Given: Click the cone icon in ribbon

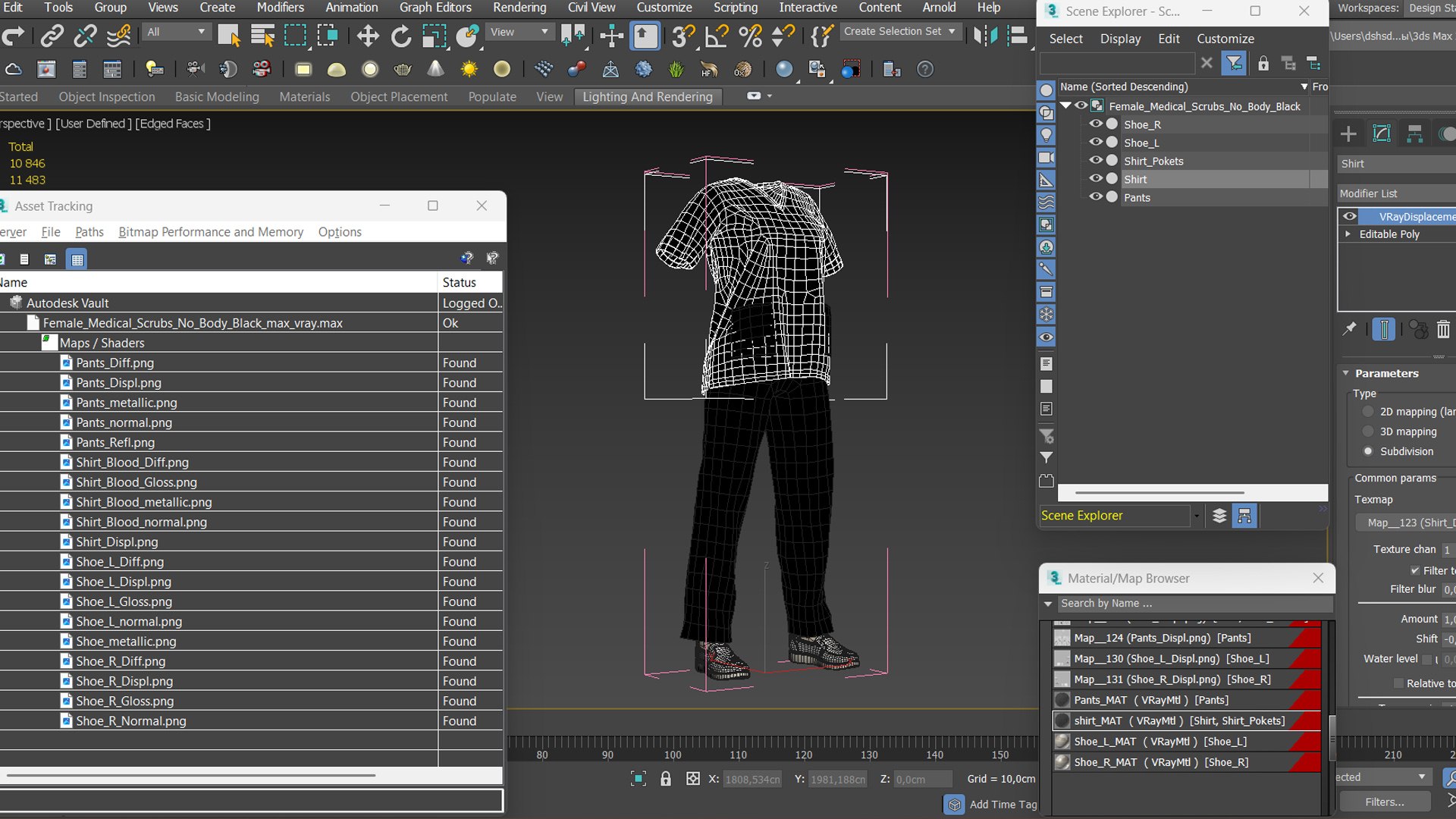Looking at the screenshot, I should (435, 69).
